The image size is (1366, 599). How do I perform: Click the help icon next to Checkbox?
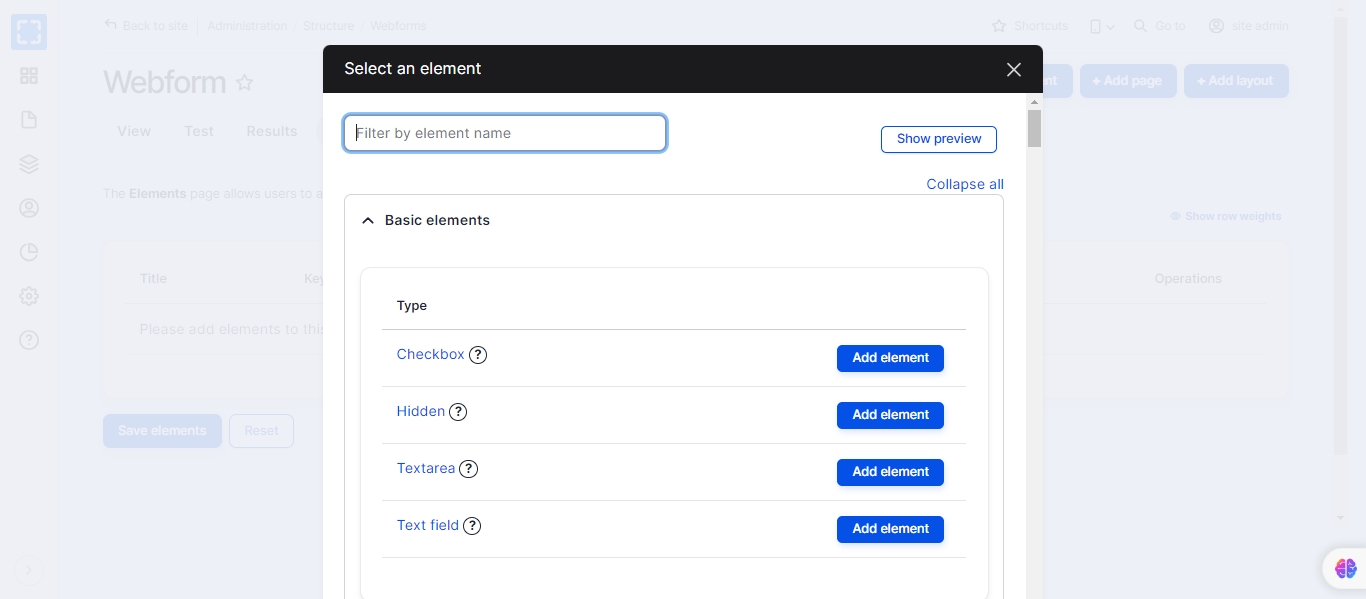coord(478,355)
